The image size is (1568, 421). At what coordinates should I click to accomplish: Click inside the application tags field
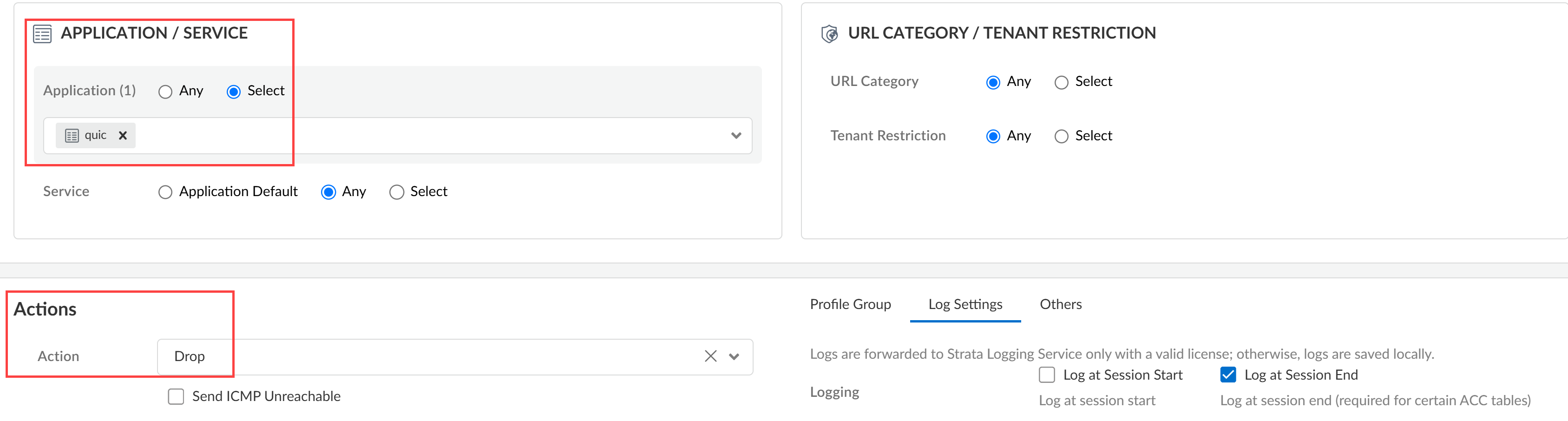(x=426, y=136)
